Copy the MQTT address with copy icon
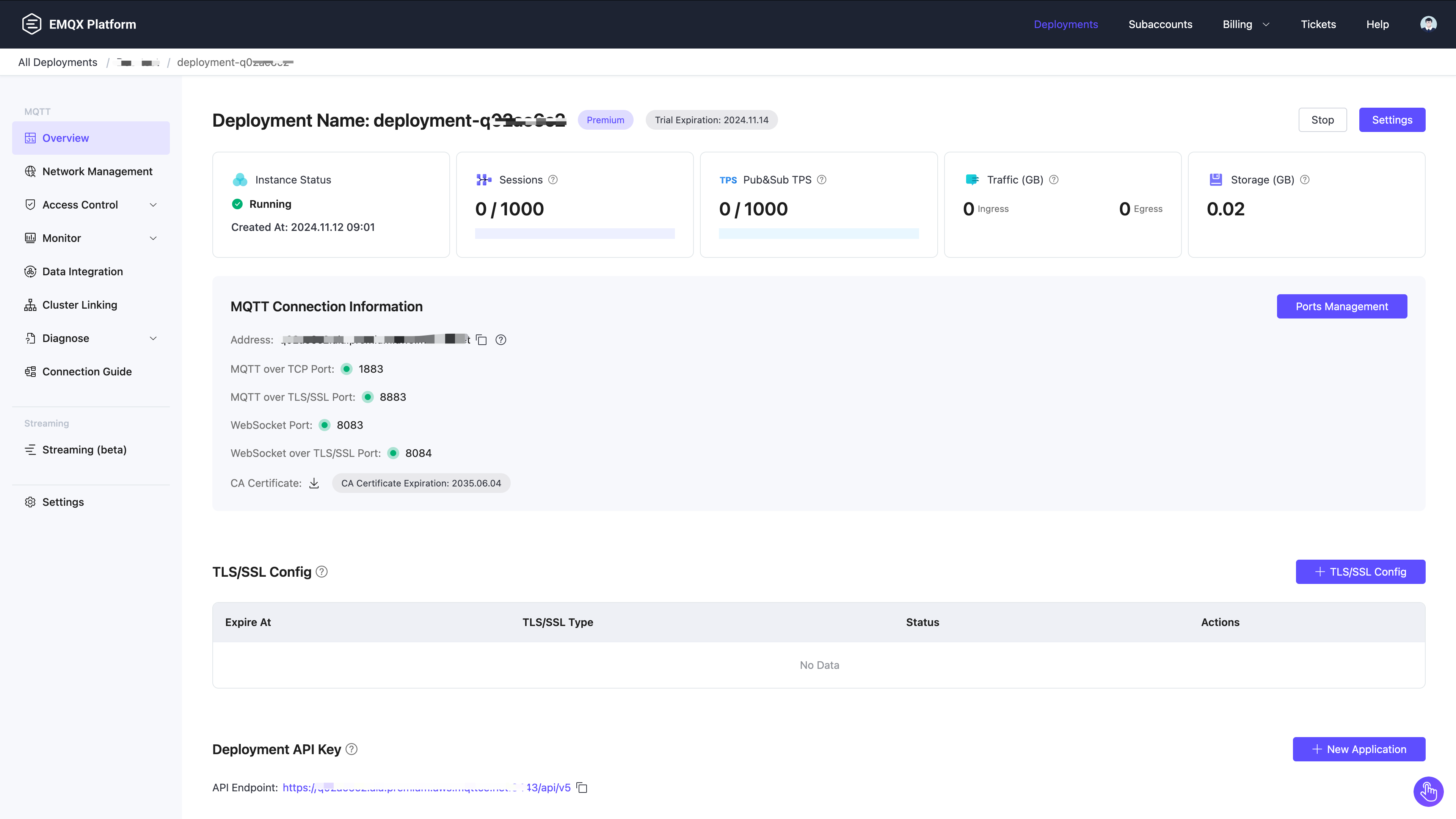The image size is (1456, 819). tap(482, 340)
